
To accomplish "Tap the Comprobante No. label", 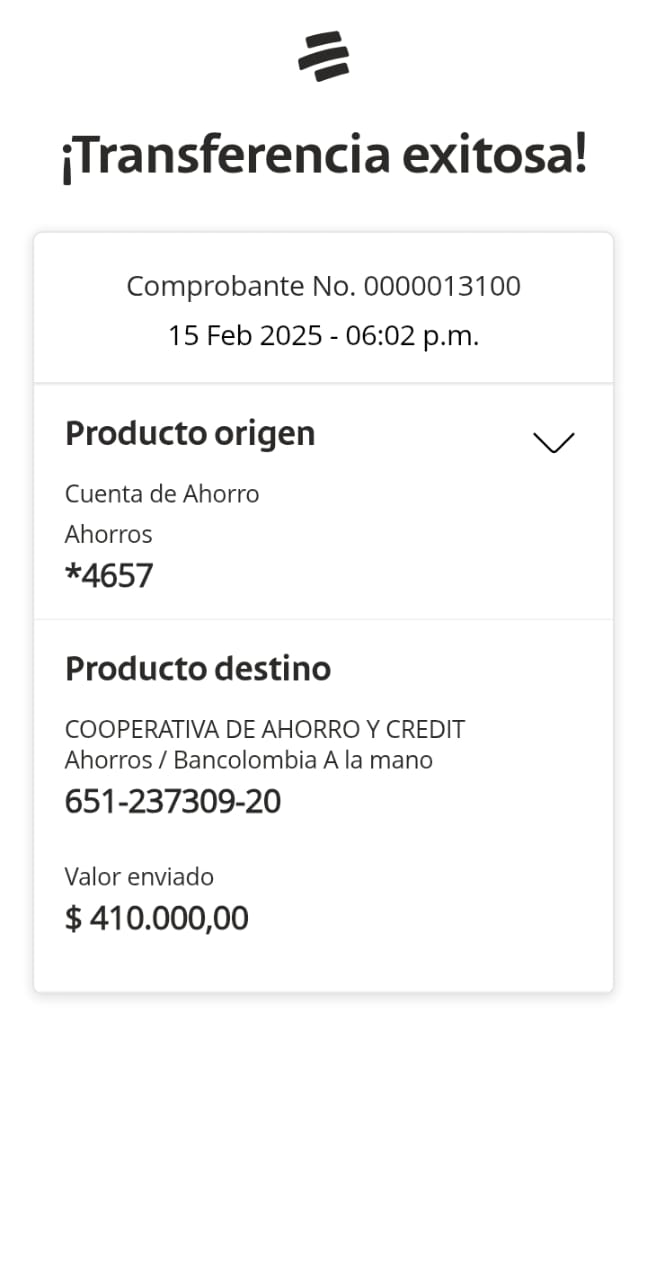I will (241, 287).
